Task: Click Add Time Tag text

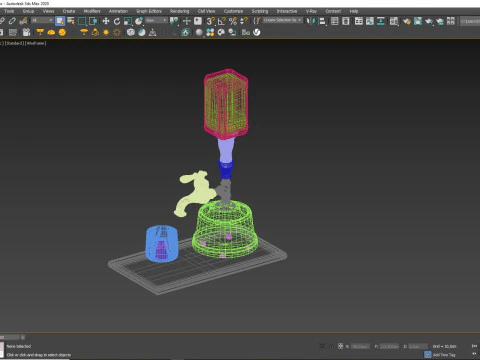Action: pyautogui.click(x=444, y=355)
